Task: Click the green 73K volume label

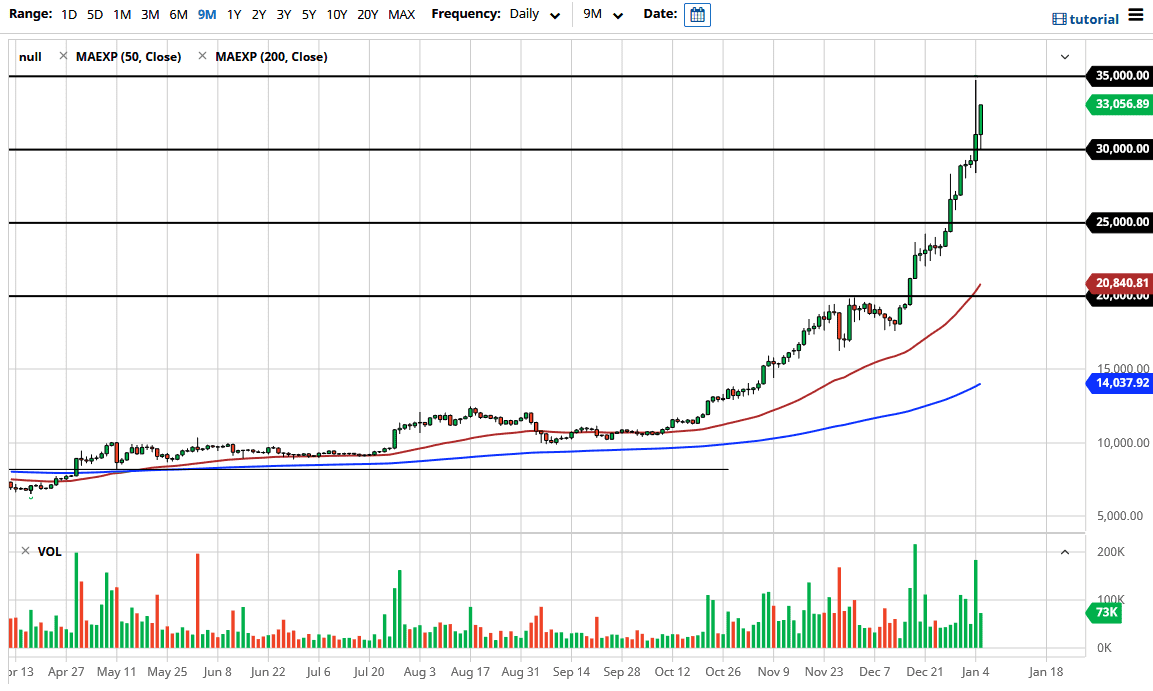Action: [1104, 610]
